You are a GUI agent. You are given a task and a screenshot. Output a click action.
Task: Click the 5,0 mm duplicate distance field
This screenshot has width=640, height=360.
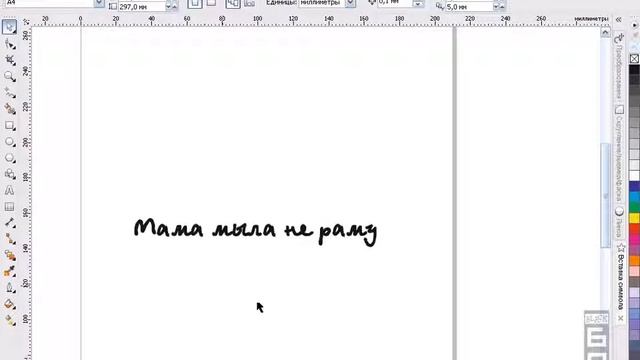(x=469, y=7)
